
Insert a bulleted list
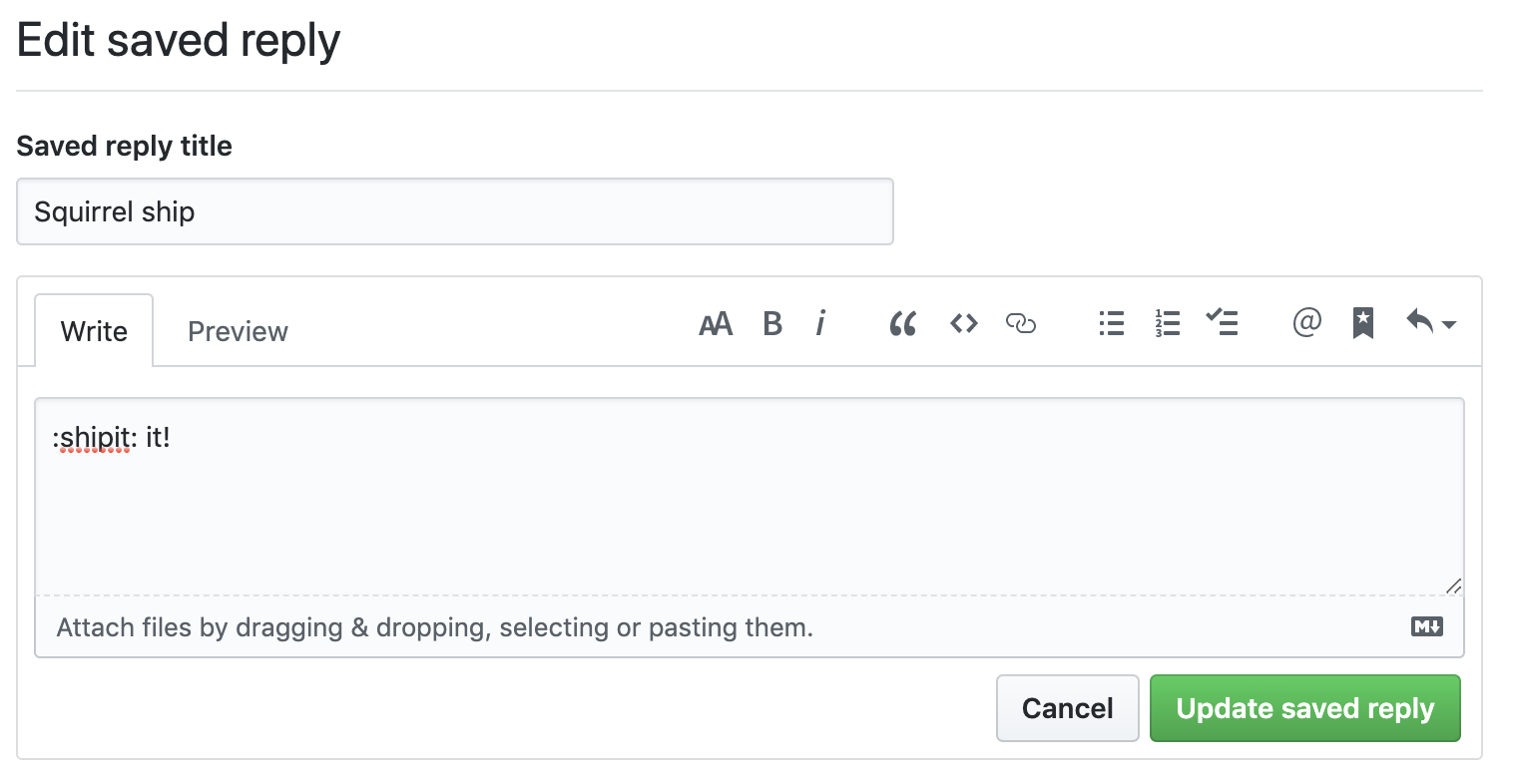click(x=1111, y=324)
